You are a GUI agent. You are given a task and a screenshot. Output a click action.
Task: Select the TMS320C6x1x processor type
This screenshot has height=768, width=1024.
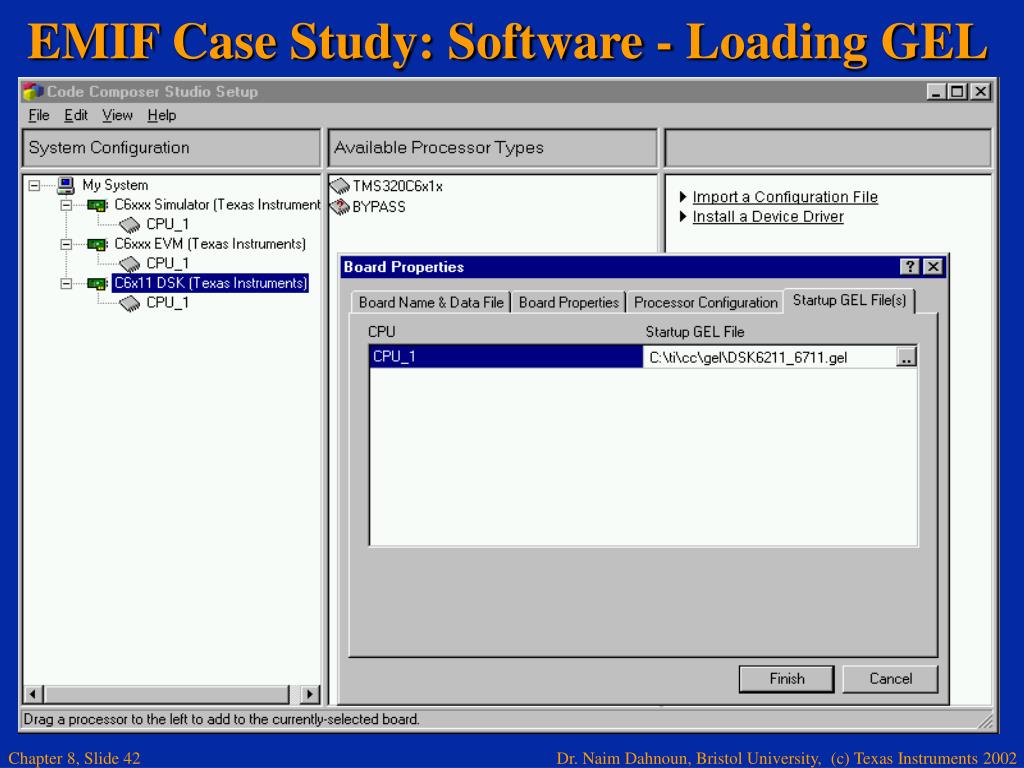click(397, 187)
